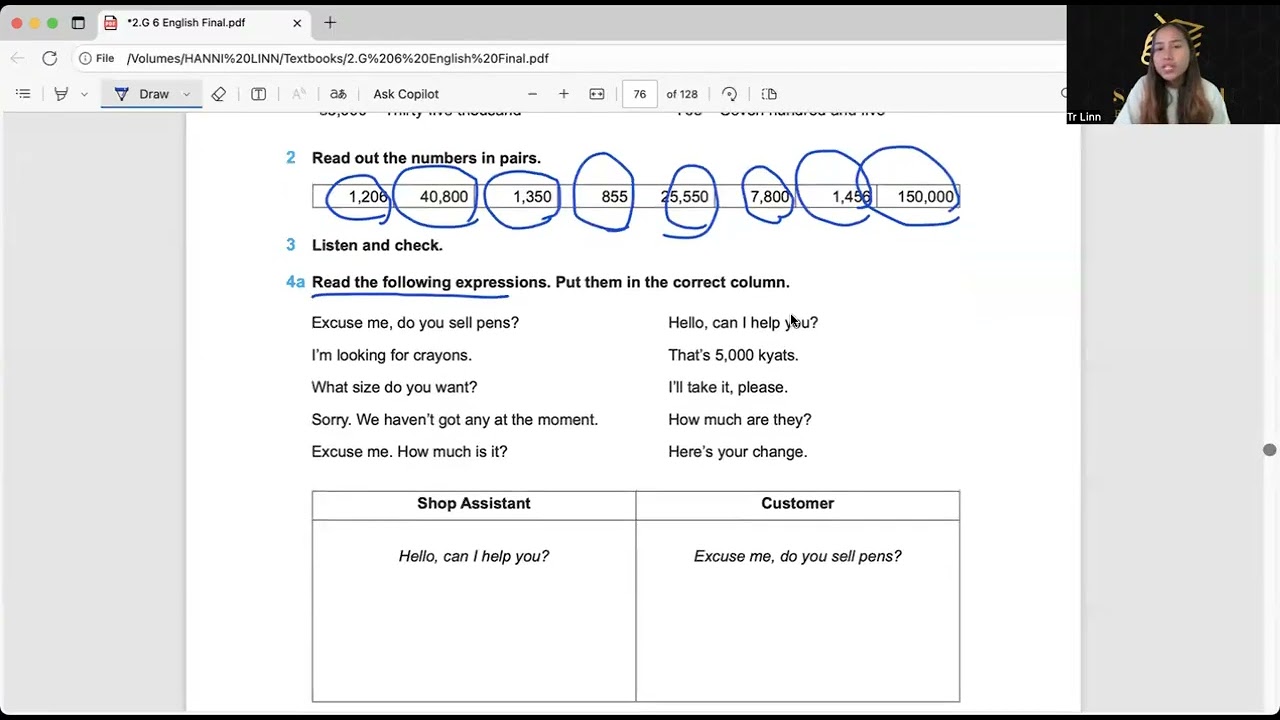Click the number 1,206 in the table
This screenshot has width=1280, height=720.
tap(368, 197)
